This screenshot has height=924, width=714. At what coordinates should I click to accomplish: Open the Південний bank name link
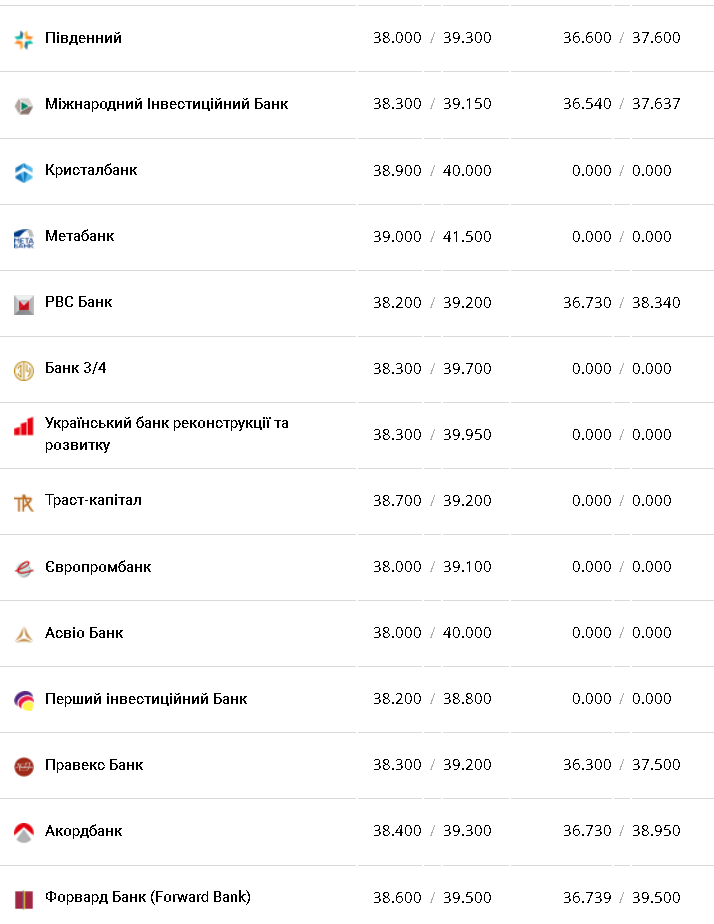pos(83,38)
